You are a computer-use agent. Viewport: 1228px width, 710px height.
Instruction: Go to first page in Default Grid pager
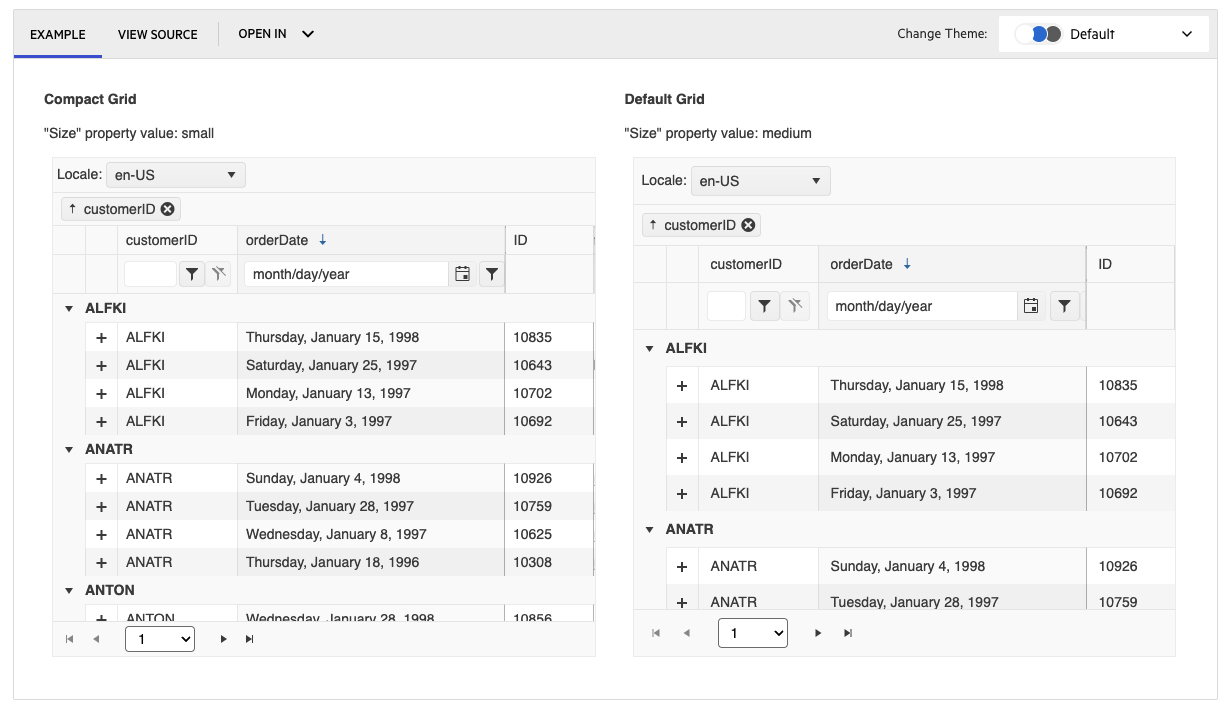[656, 633]
